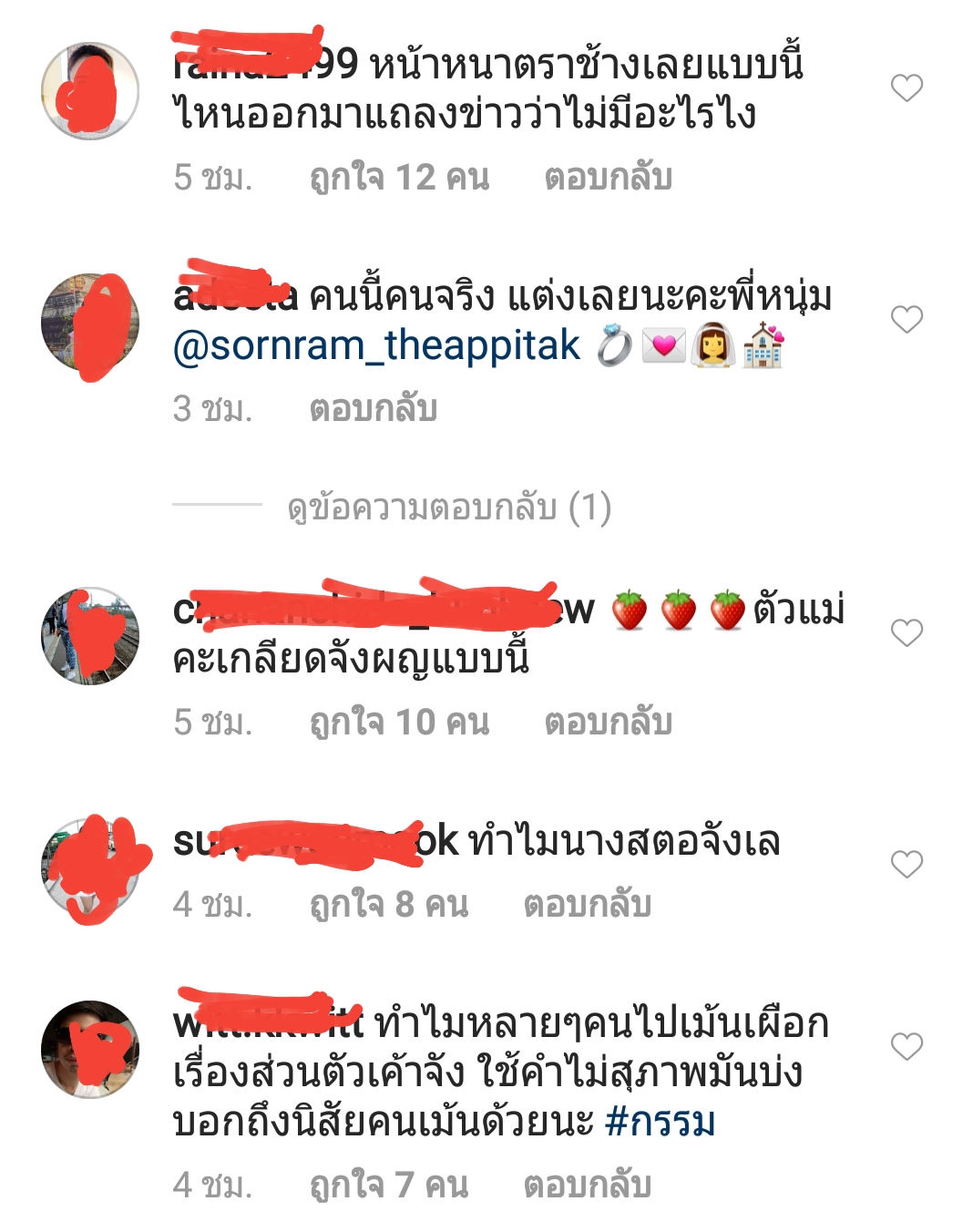View ถูกใจ 7 คน likes list
Viewport: 973px width, 1232px height.
(389, 1185)
